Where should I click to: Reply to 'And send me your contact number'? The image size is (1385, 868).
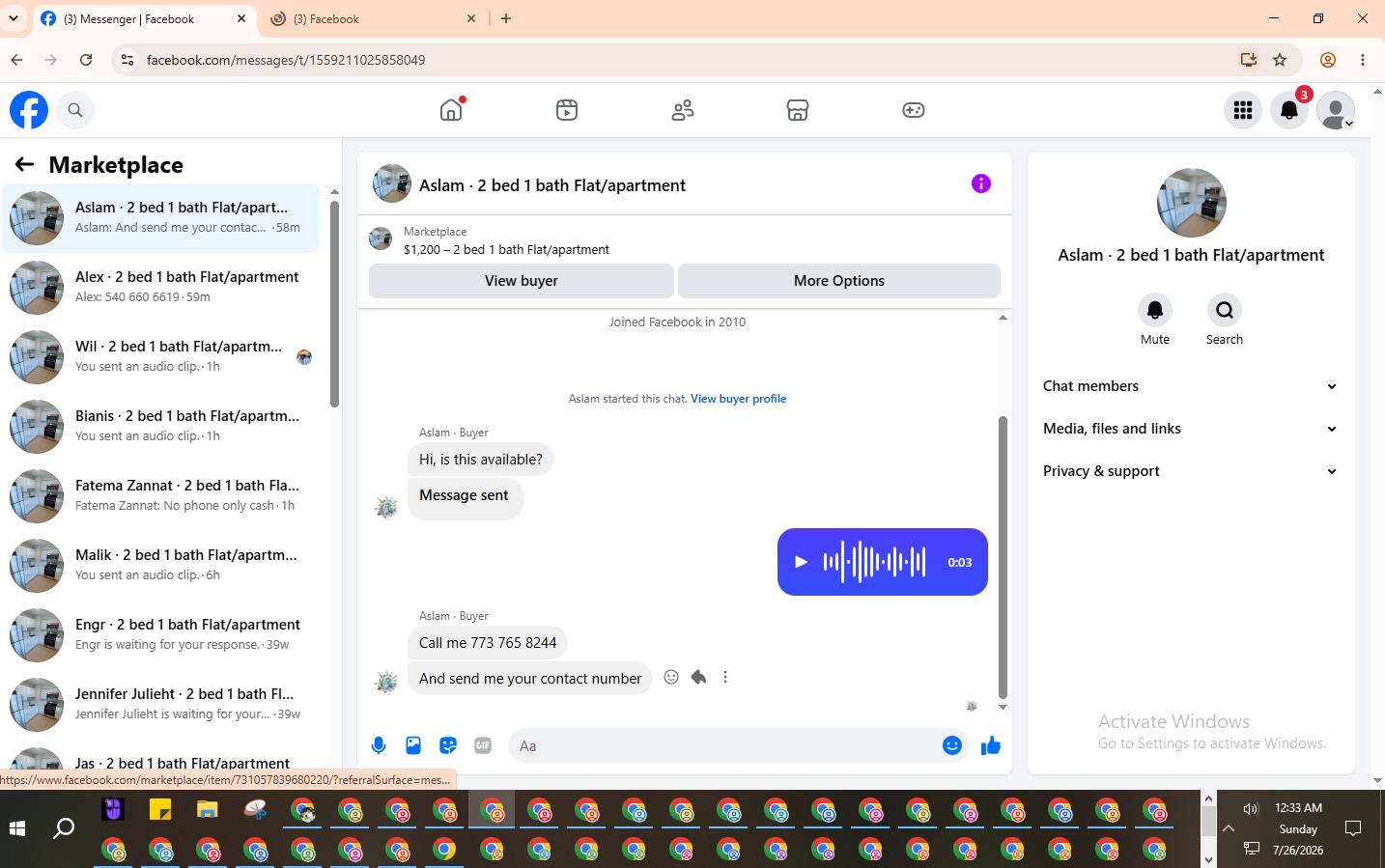pos(698,677)
